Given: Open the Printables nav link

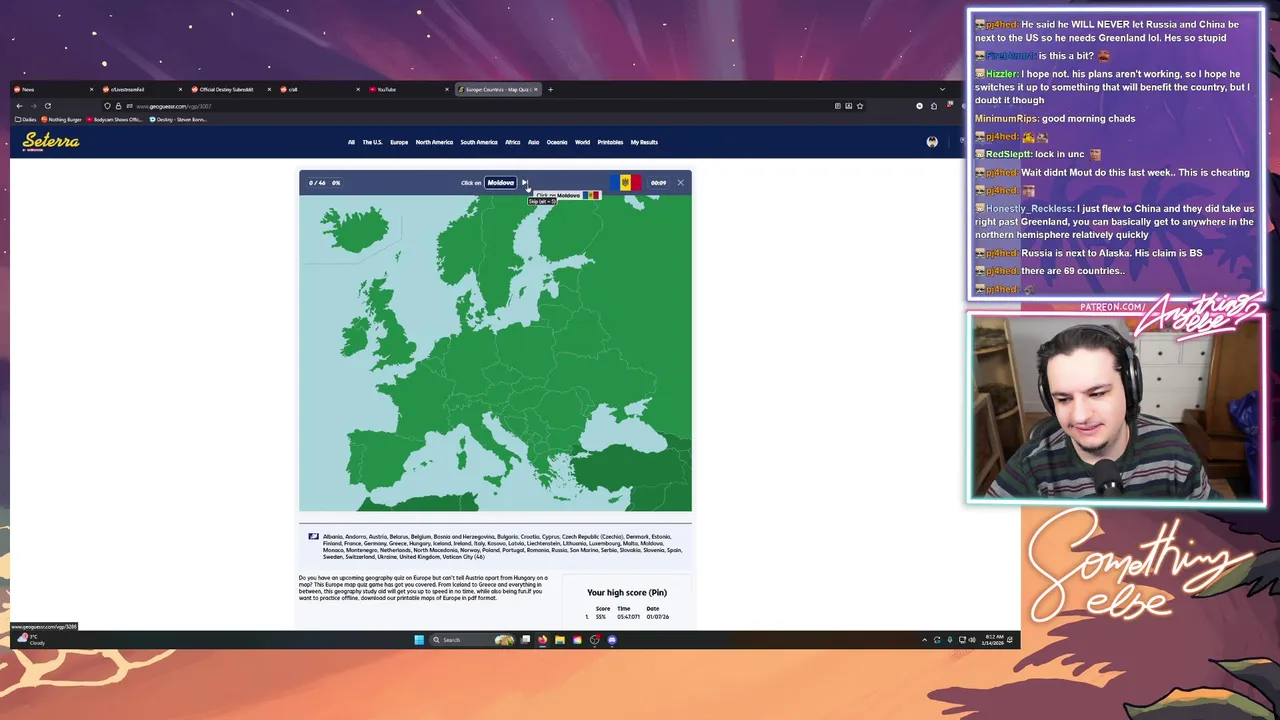Looking at the screenshot, I should tap(610, 142).
